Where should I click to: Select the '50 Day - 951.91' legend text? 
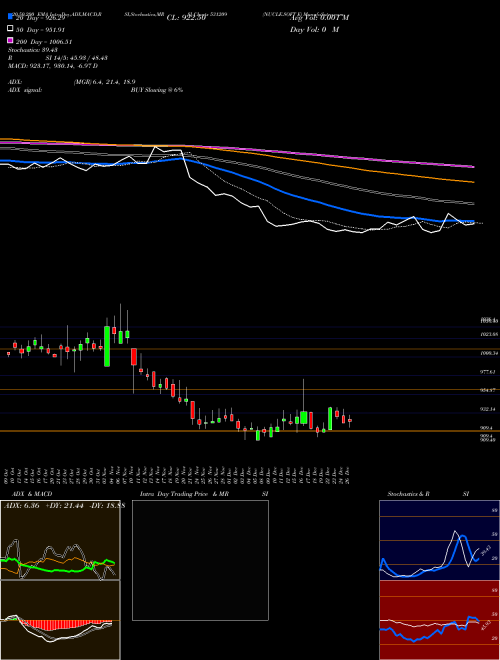click(41, 30)
